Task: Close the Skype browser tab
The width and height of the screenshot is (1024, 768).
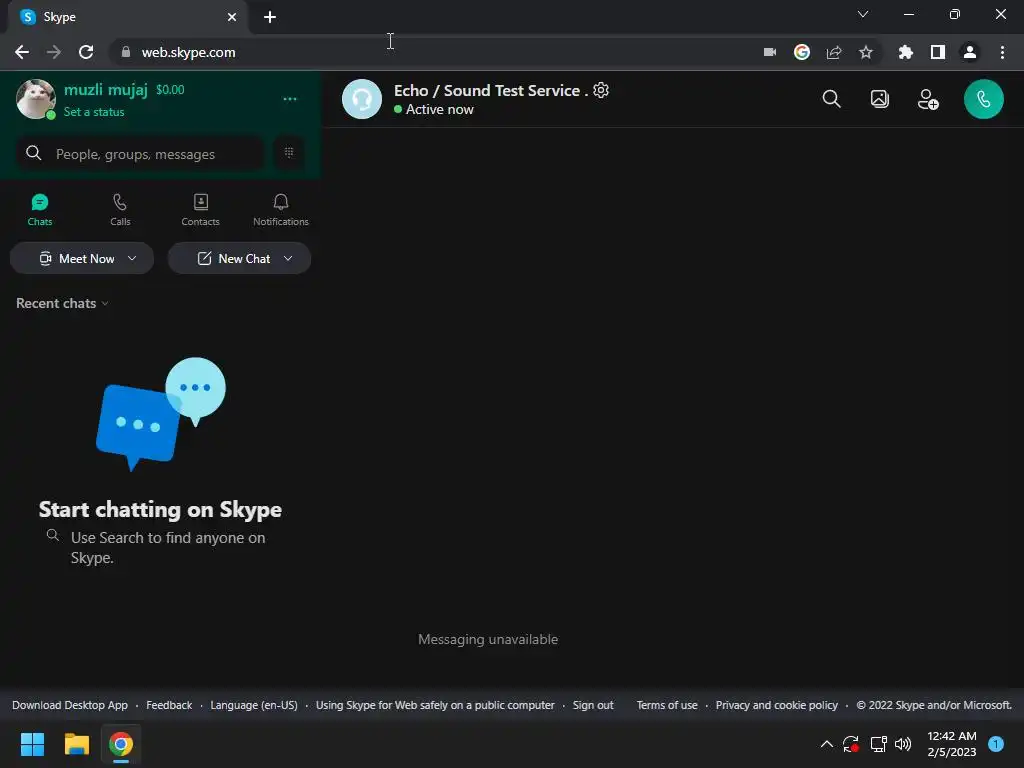Action: [x=232, y=17]
